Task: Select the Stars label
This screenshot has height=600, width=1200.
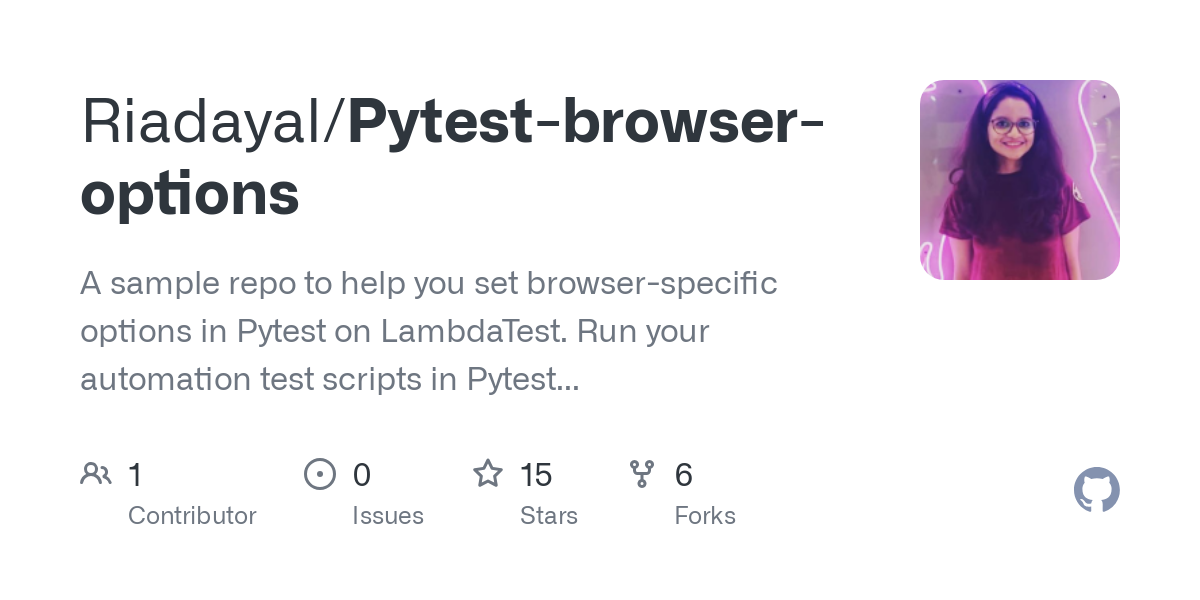Action: [549, 516]
